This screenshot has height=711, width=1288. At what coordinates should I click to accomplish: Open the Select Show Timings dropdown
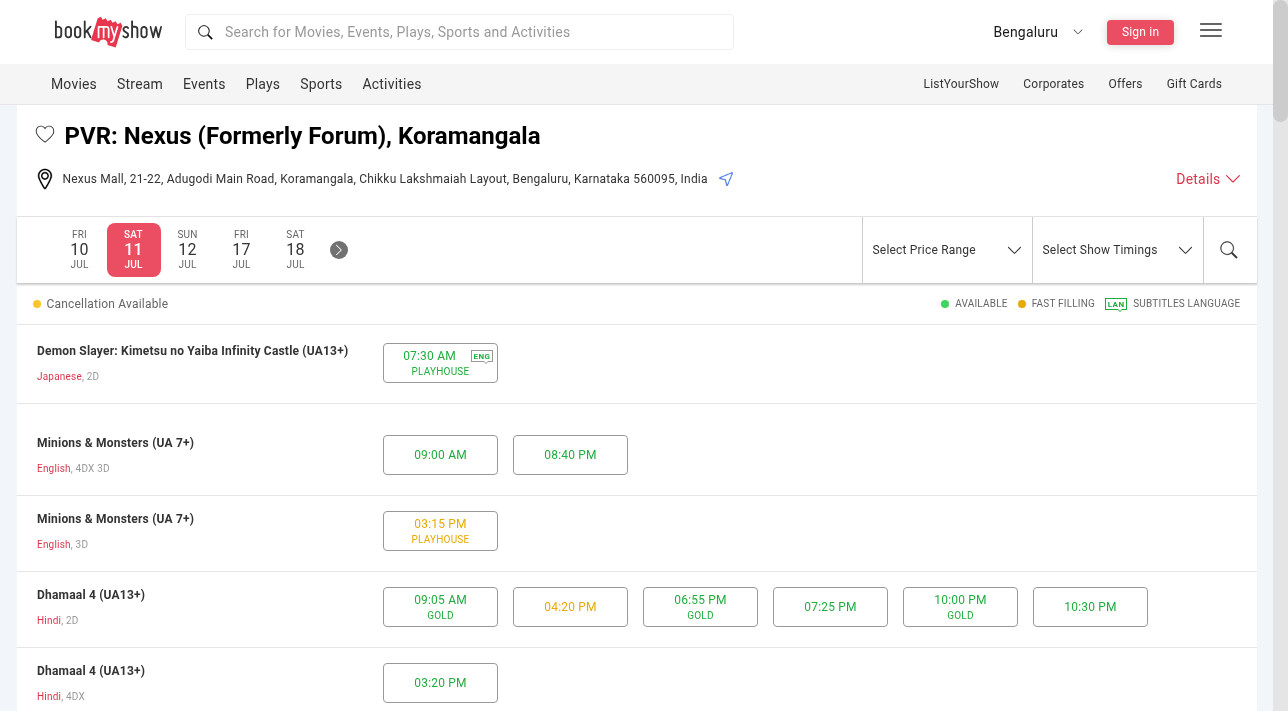point(1117,250)
